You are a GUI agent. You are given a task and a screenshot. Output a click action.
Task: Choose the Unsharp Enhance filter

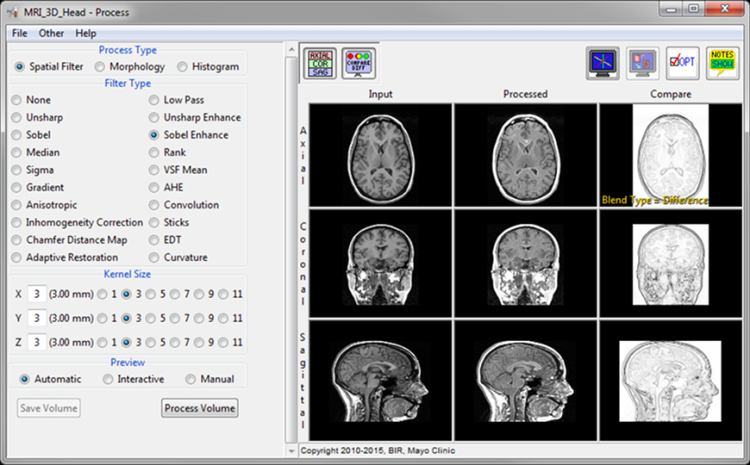pos(154,118)
